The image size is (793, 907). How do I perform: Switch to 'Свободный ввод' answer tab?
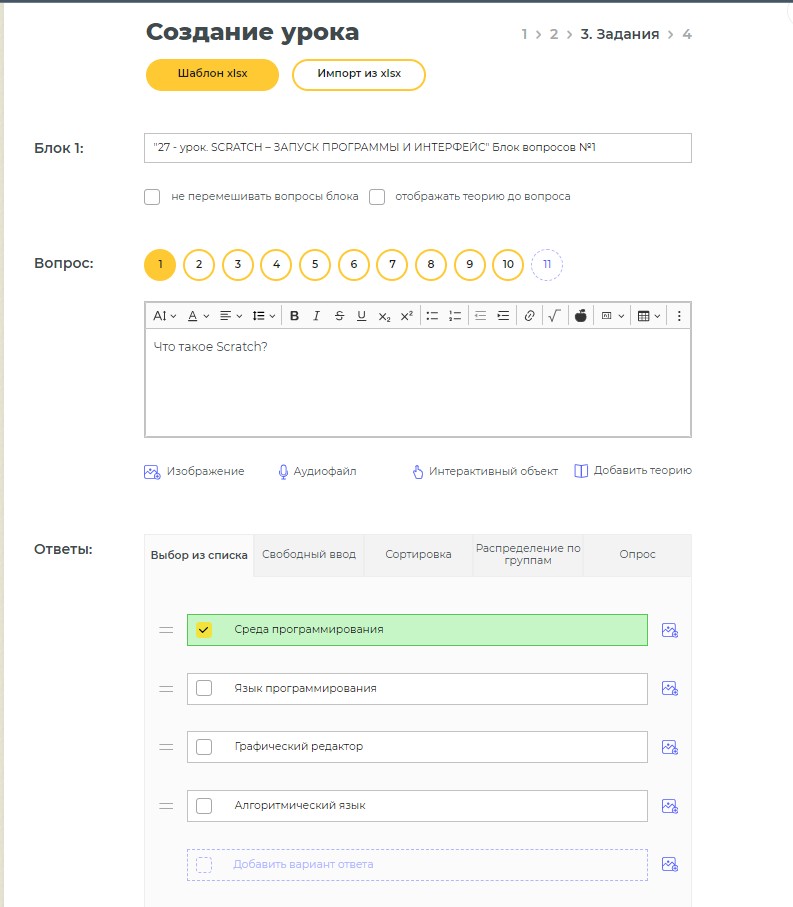(309, 555)
